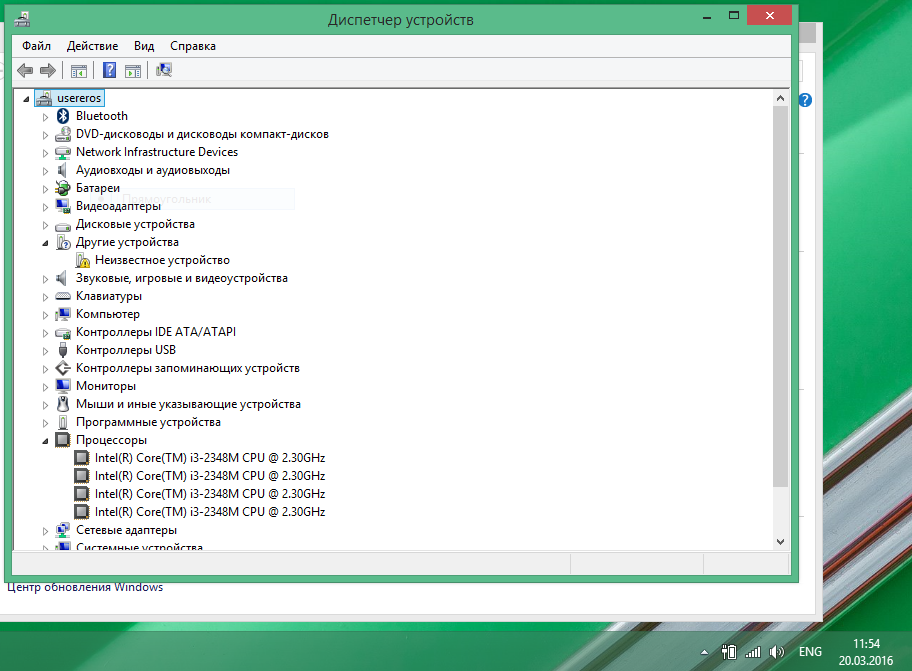Click the Bluetooth category icon
This screenshot has width=912, height=671.
63,116
